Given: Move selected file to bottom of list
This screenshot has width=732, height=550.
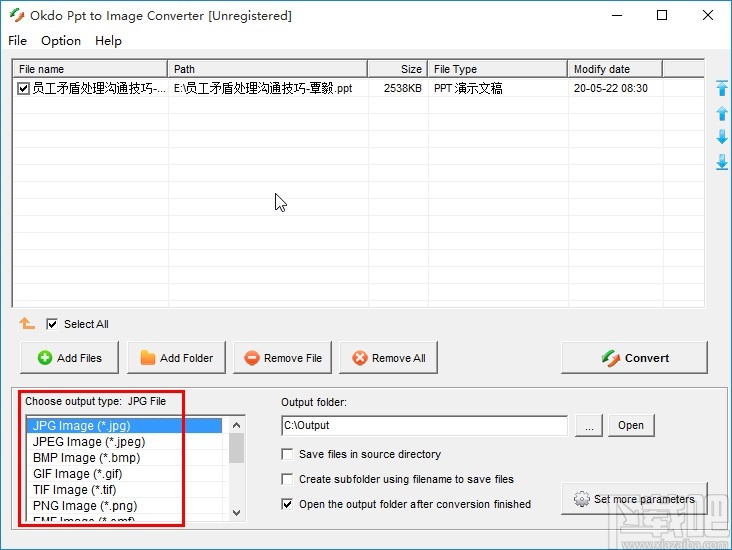Looking at the screenshot, I should point(722,162).
